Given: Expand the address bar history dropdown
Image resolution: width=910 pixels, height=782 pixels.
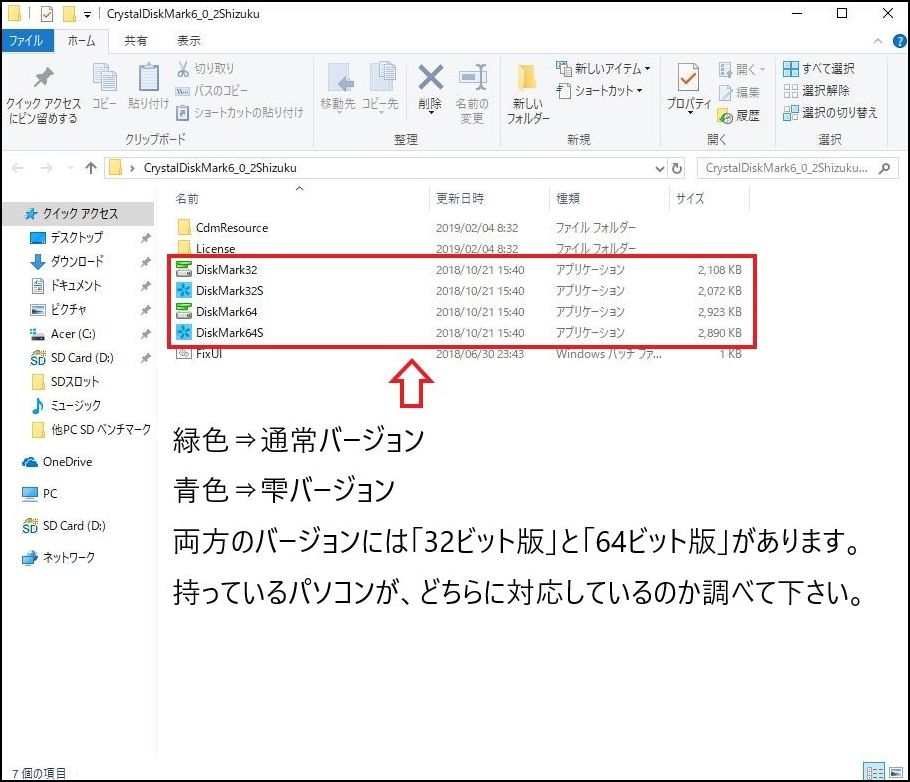Looking at the screenshot, I should coord(659,168).
